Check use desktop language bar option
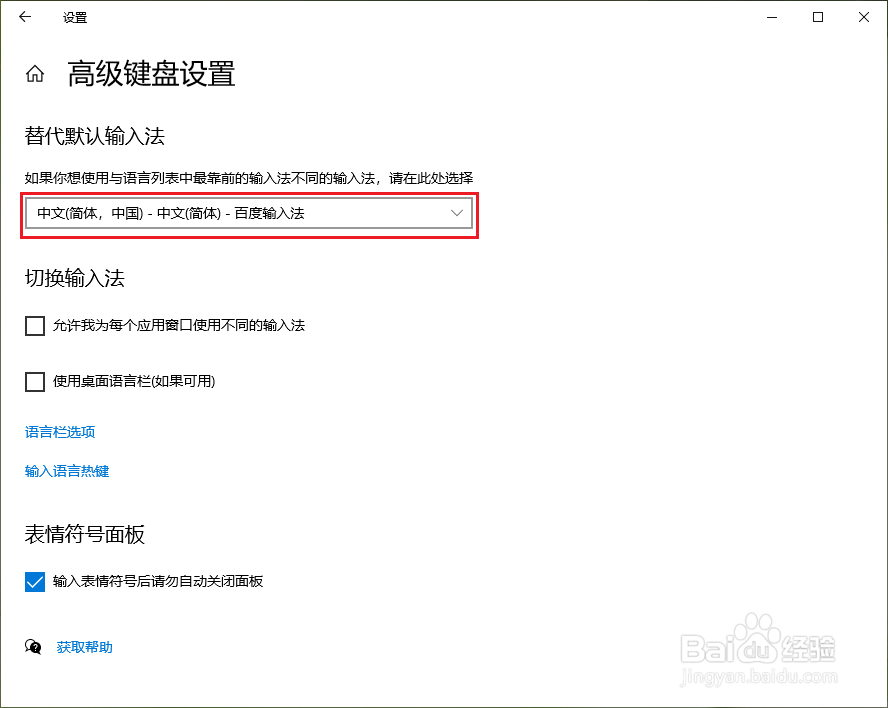The image size is (888, 708). (x=35, y=382)
